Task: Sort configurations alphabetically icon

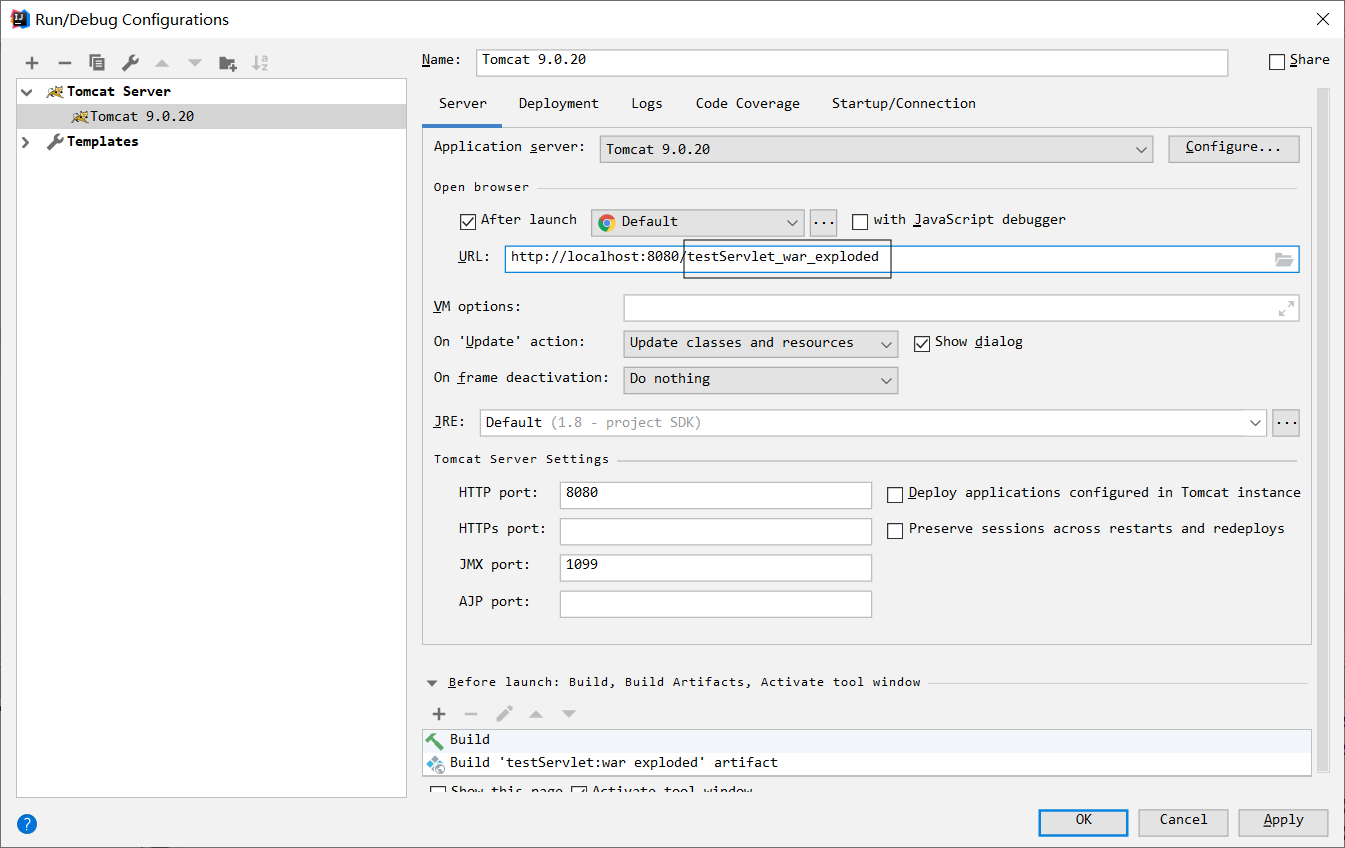Action: [260, 63]
